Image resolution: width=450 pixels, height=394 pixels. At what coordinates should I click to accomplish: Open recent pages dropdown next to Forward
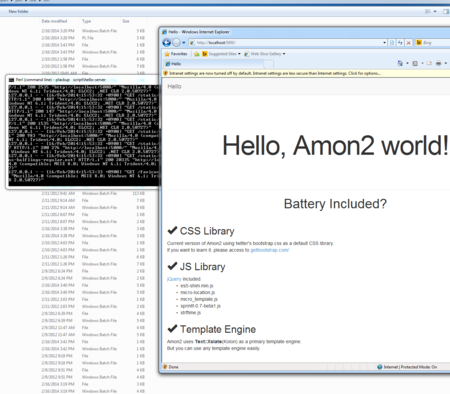[x=184, y=43]
